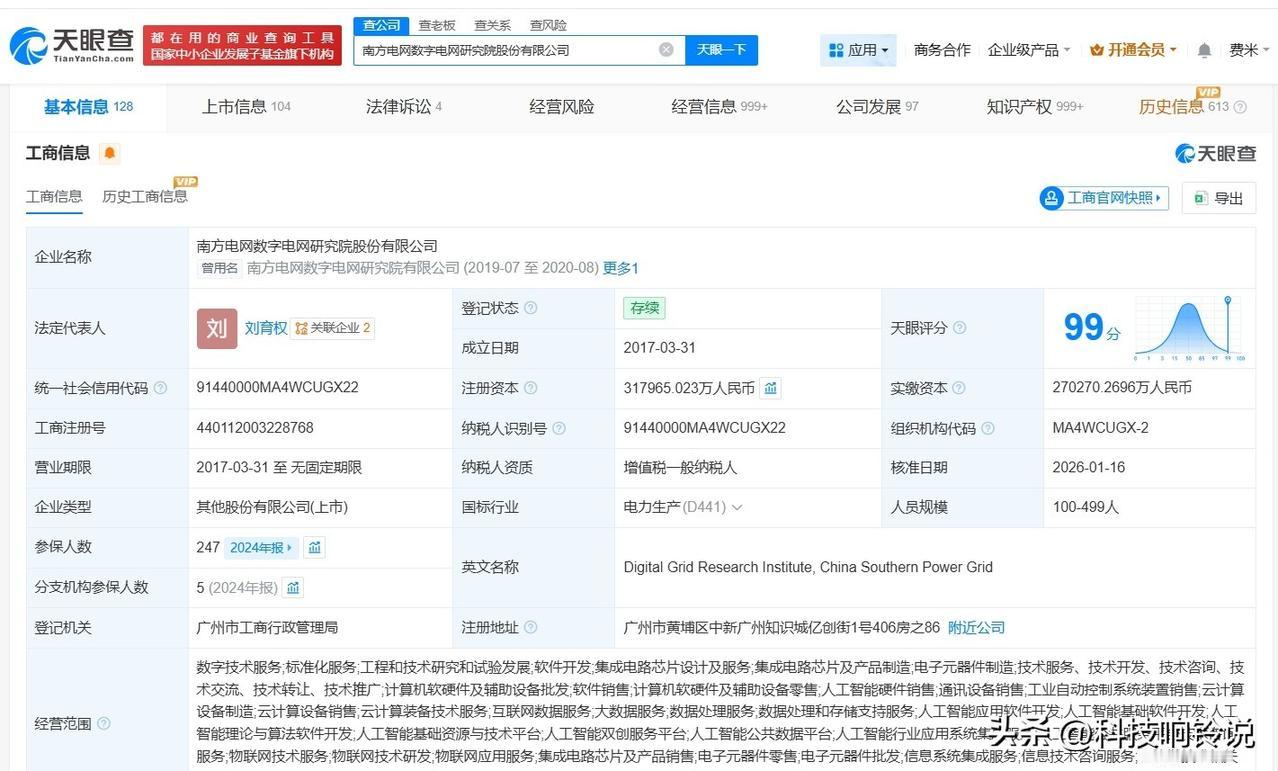Image resolution: width=1278 pixels, height=771 pixels.
Task: Open the 刘育权 legal representative link
Action: coord(266,328)
